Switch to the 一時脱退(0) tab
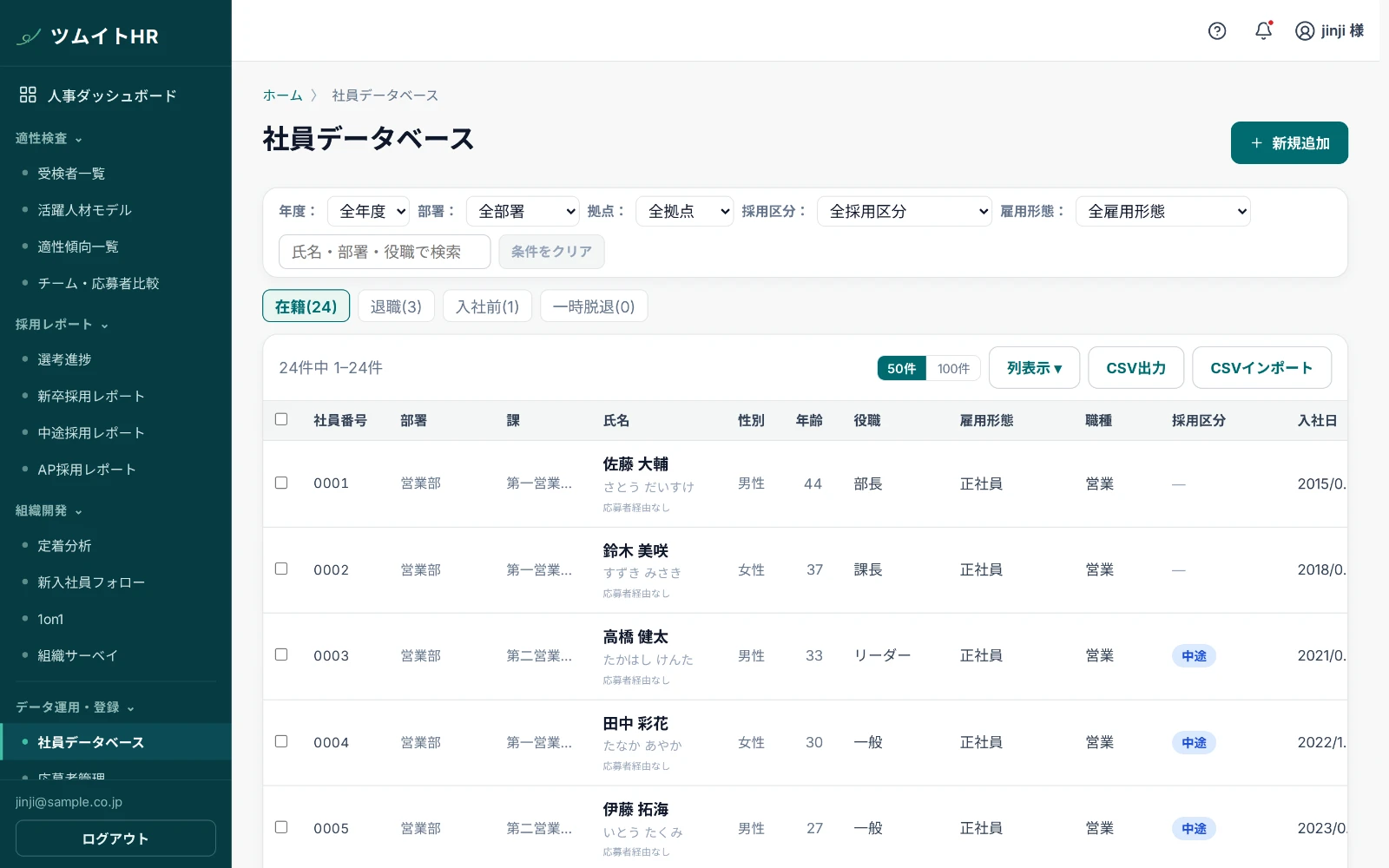Screen dimensions: 1389x868 594,306
